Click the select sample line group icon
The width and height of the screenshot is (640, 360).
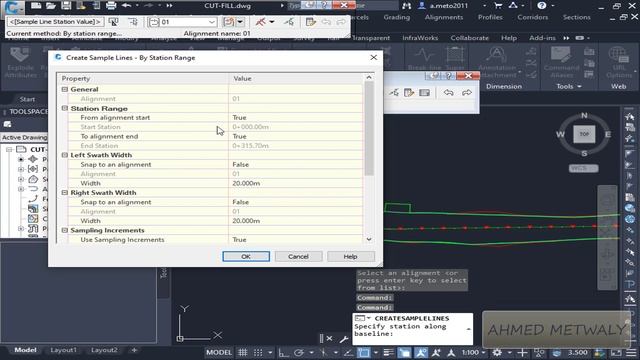tap(133, 22)
